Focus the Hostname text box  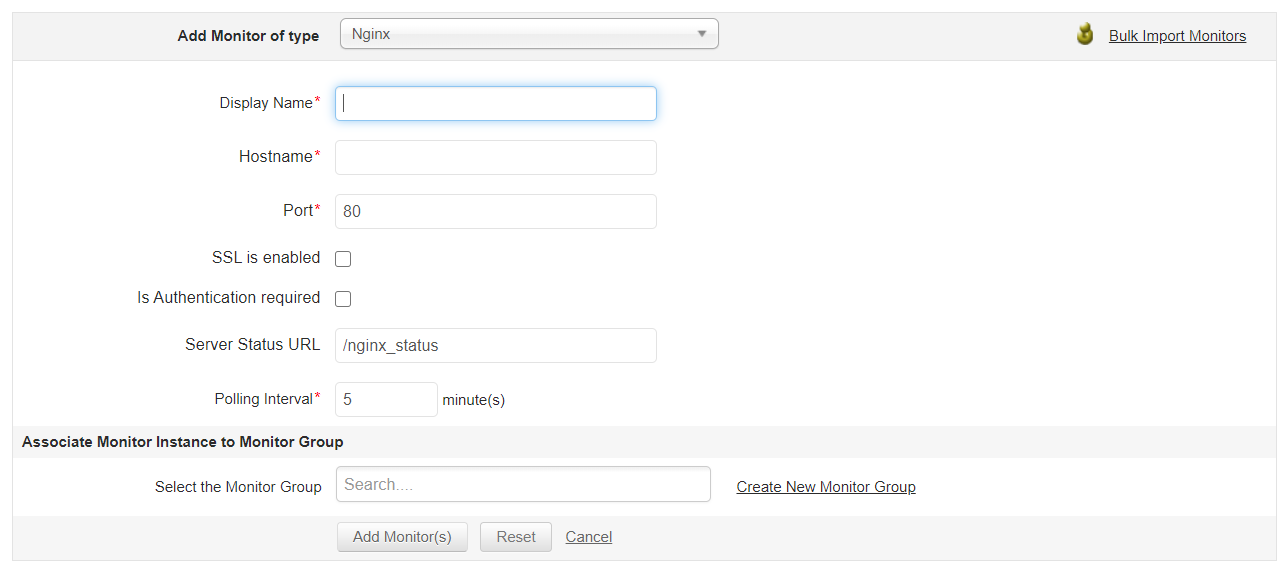pyautogui.click(x=496, y=157)
